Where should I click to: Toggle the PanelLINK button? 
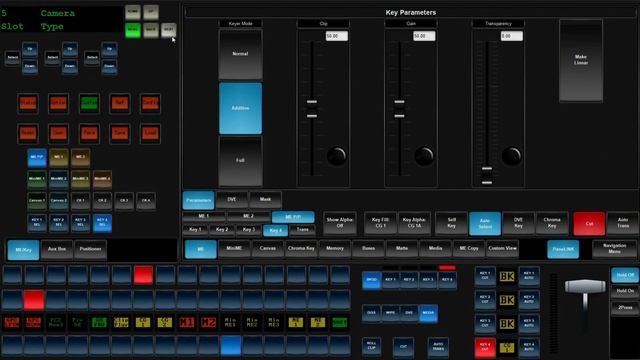tap(563, 249)
